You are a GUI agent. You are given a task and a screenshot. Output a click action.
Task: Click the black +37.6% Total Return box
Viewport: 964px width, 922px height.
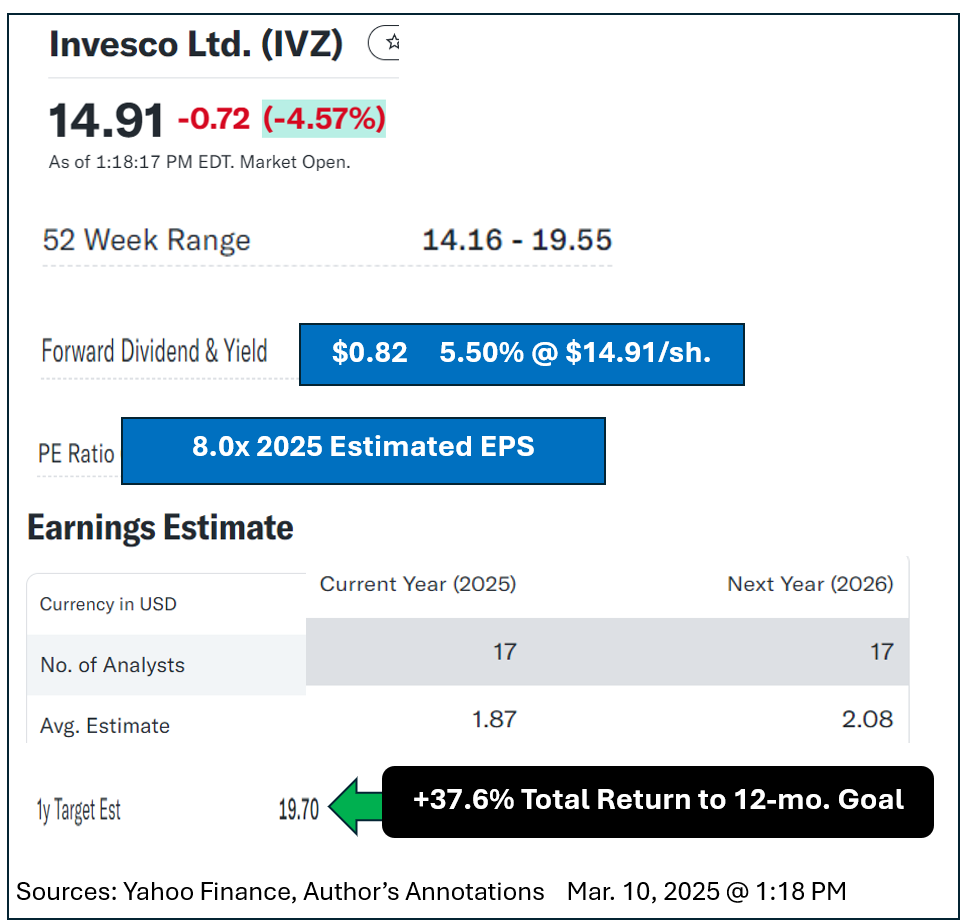657,801
